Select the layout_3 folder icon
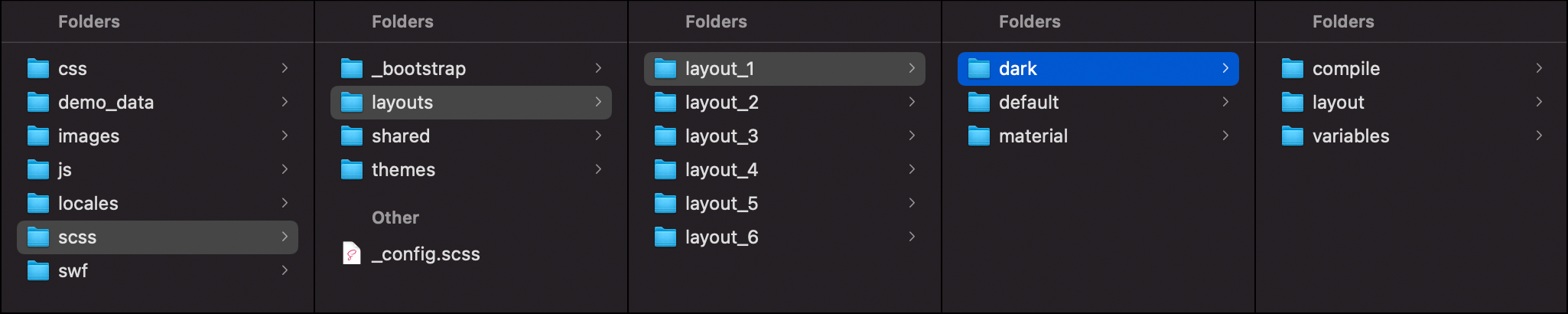The height and width of the screenshot is (314, 1568). tap(665, 136)
